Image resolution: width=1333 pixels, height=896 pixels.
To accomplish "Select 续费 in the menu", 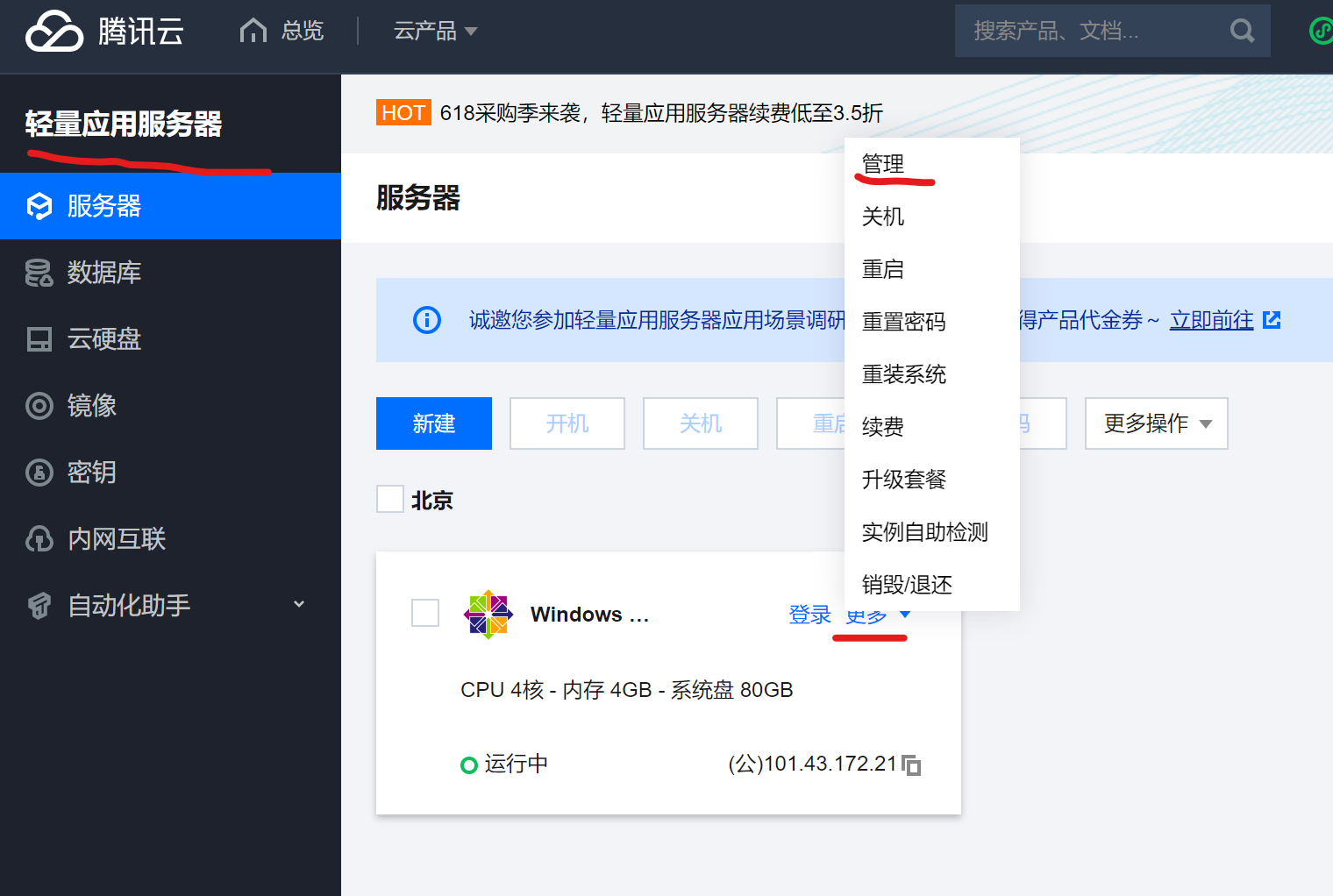I will pos(932,427).
